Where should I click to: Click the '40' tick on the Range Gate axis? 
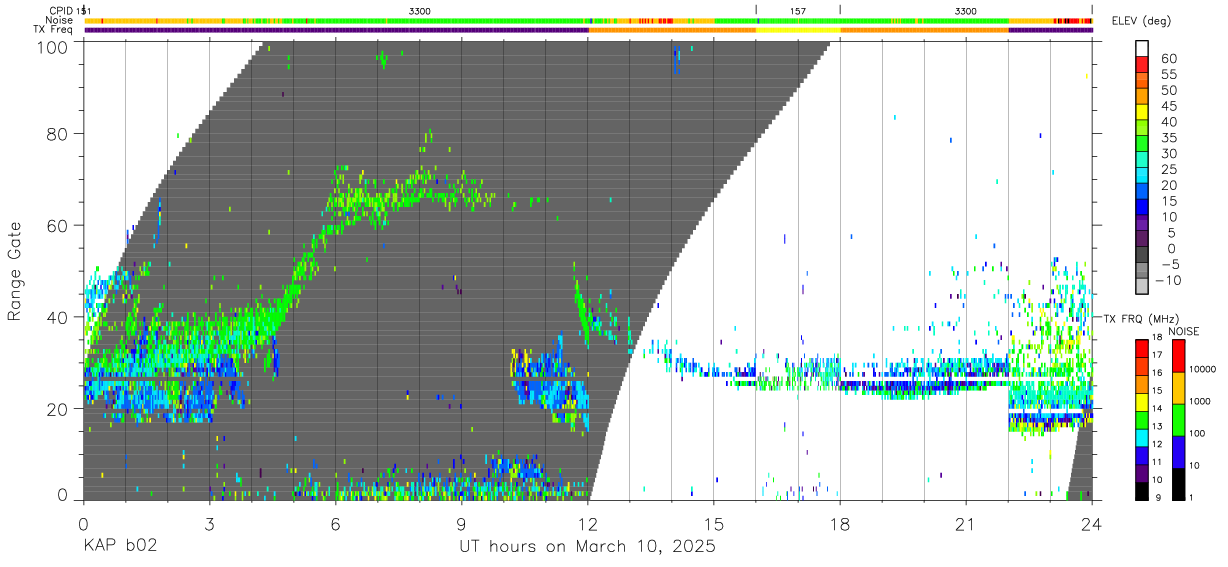click(59, 318)
